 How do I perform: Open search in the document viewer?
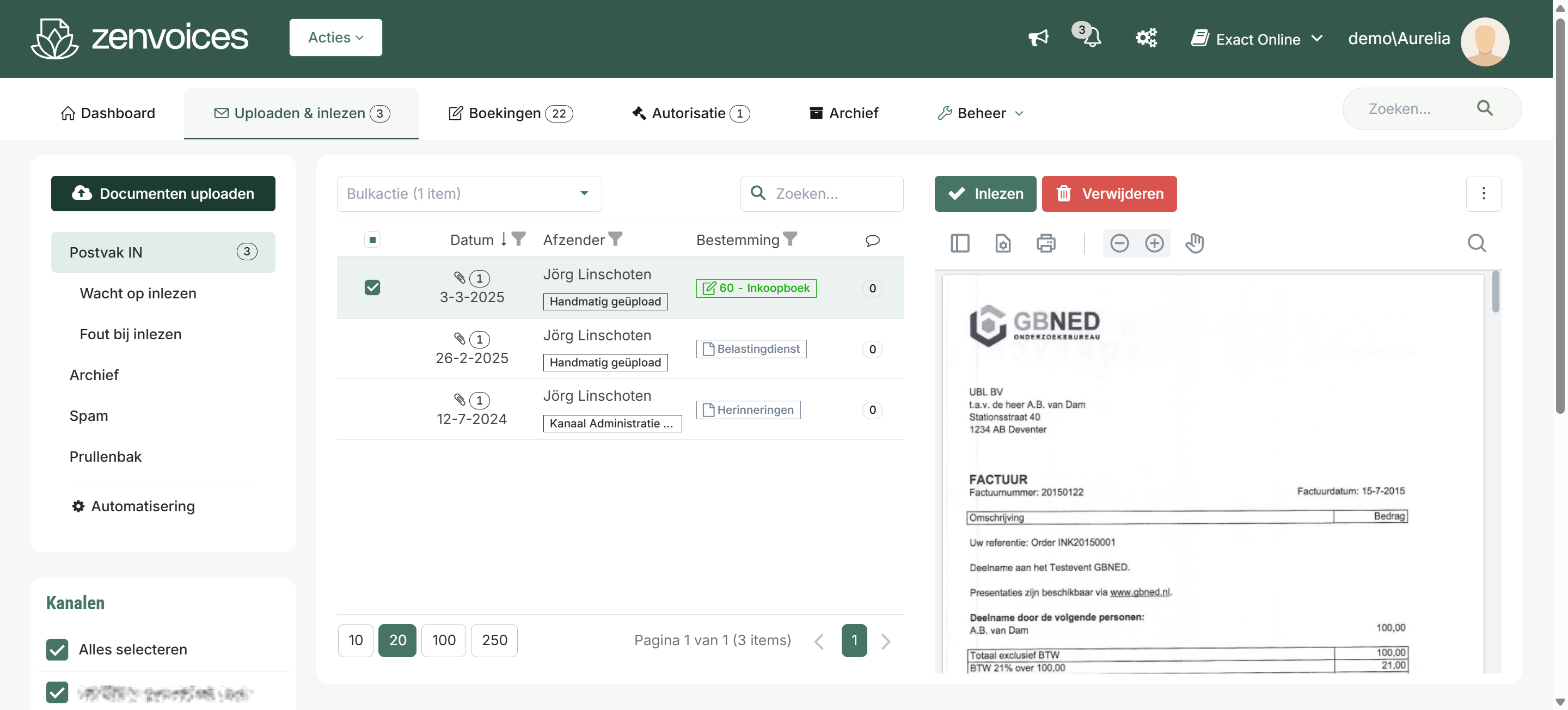point(1477,243)
